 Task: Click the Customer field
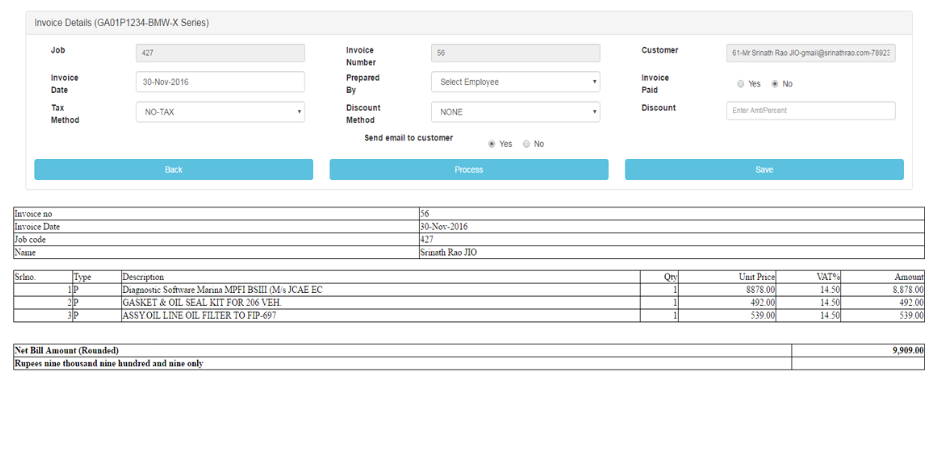810,53
